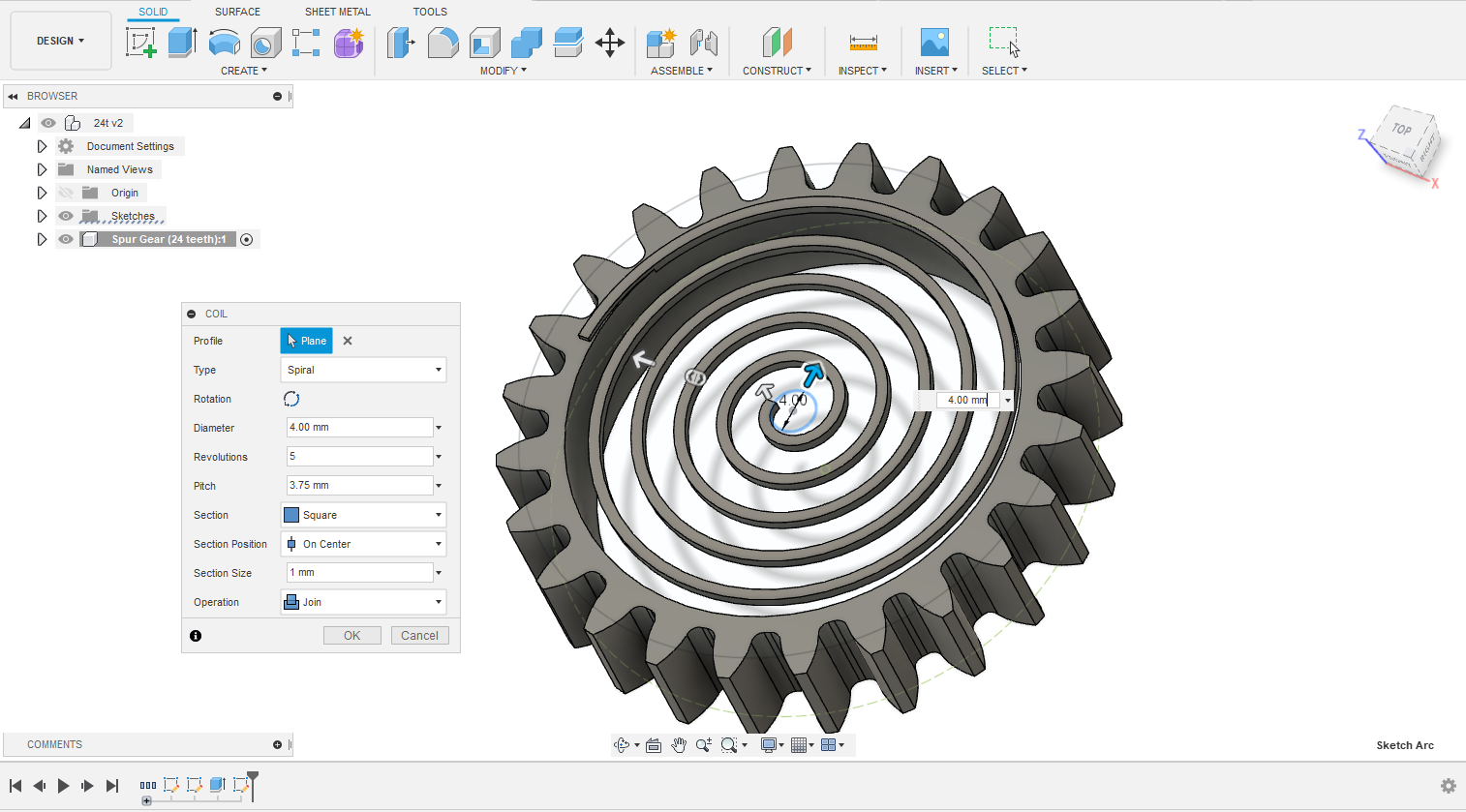Select the Move/Copy arrows icon
Viewport: 1466px width, 812px height.
tap(609, 43)
